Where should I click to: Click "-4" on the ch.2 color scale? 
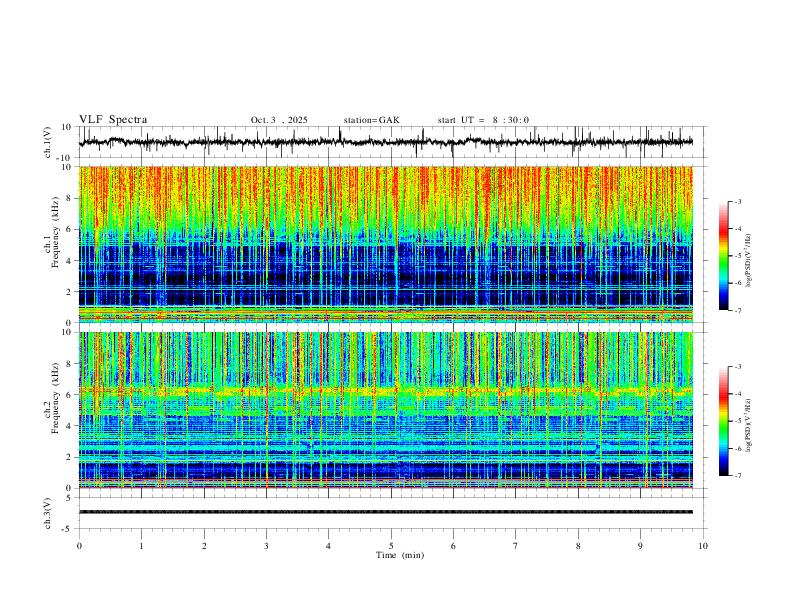coord(737,394)
